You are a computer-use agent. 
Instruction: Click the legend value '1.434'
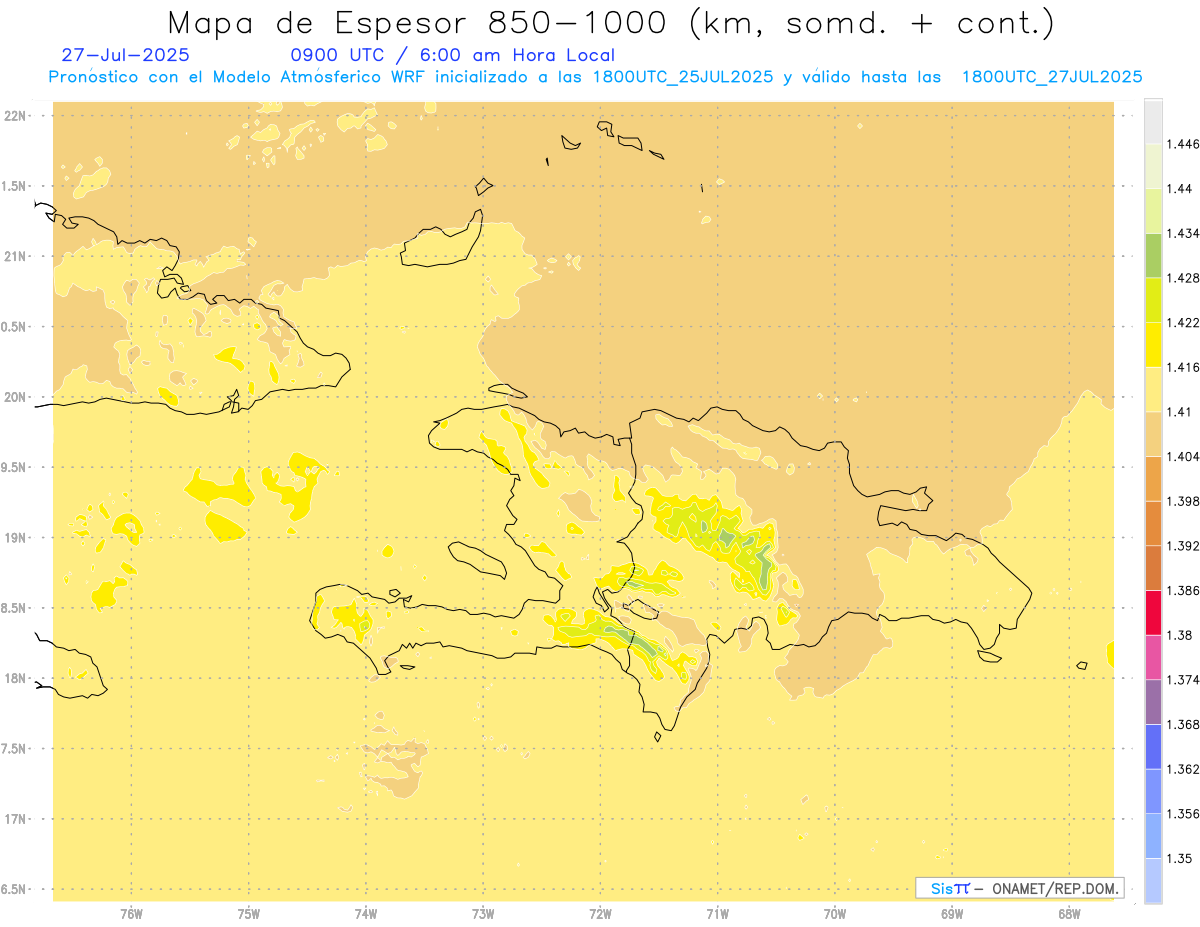coord(1183,233)
